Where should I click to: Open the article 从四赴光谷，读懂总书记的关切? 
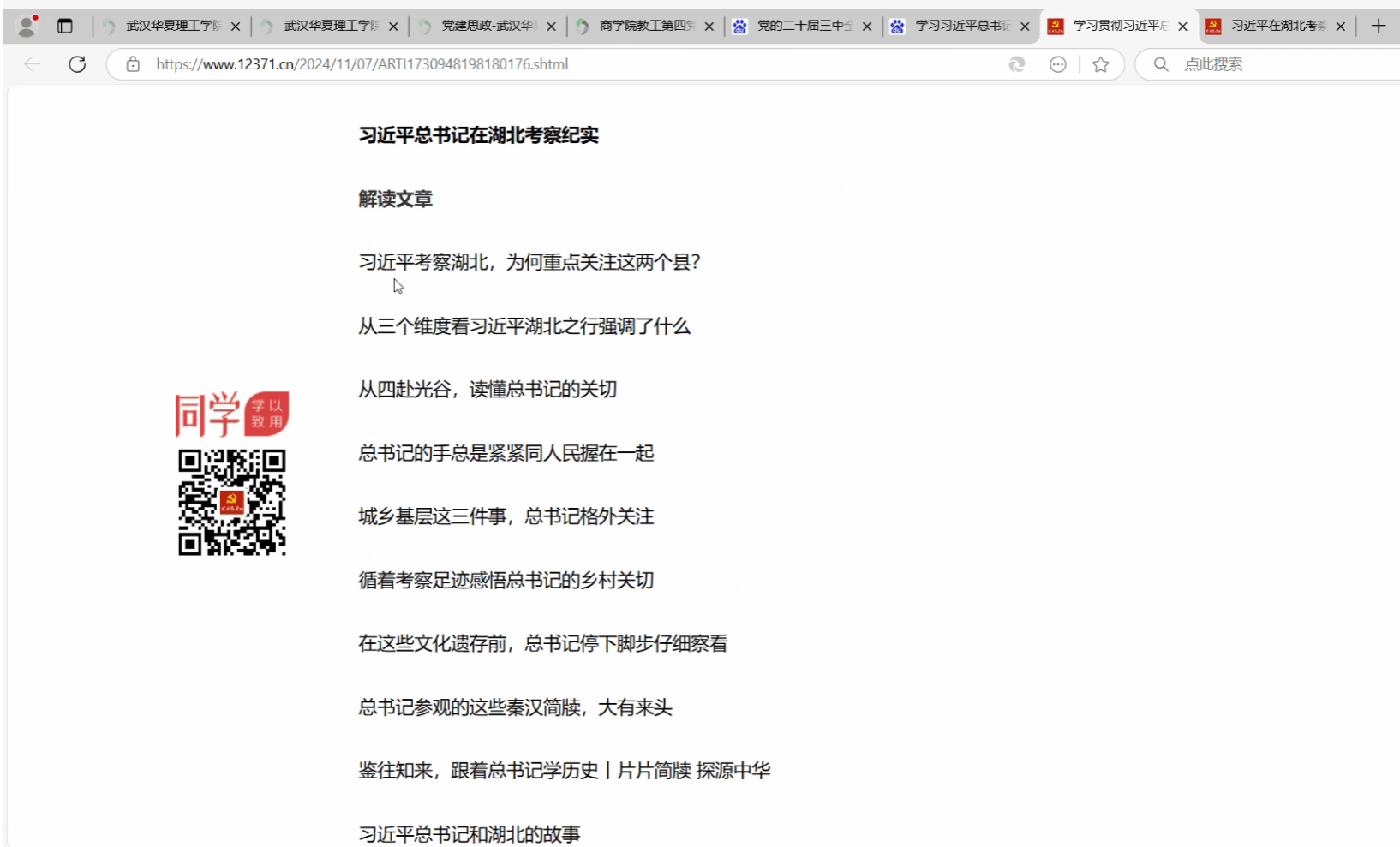coord(487,390)
